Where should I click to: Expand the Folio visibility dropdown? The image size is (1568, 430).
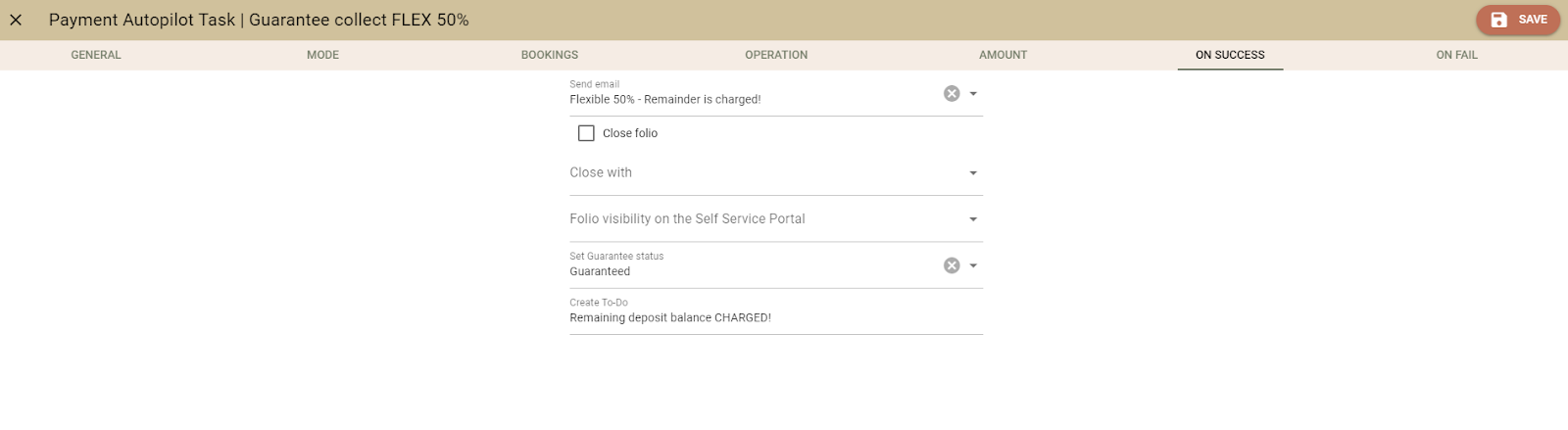click(x=973, y=219)
